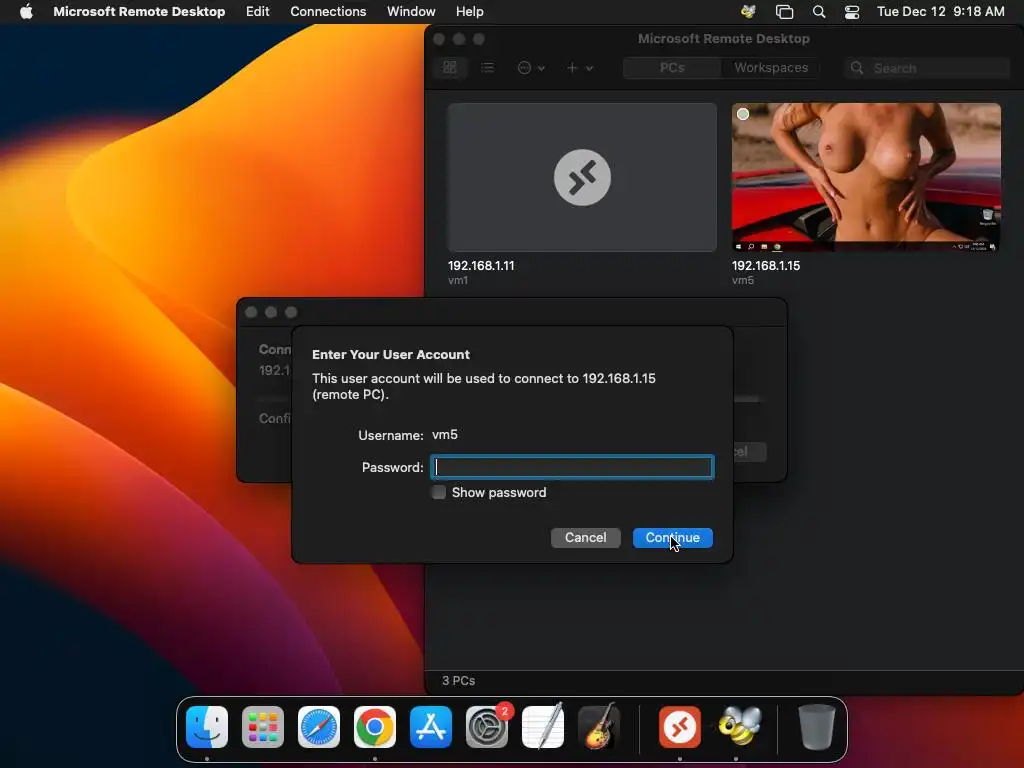The height and width of the screenshot is (768, 1024).
Task: Click the Search field in Remote Desktop window
Action: click(x=927, y=68)
